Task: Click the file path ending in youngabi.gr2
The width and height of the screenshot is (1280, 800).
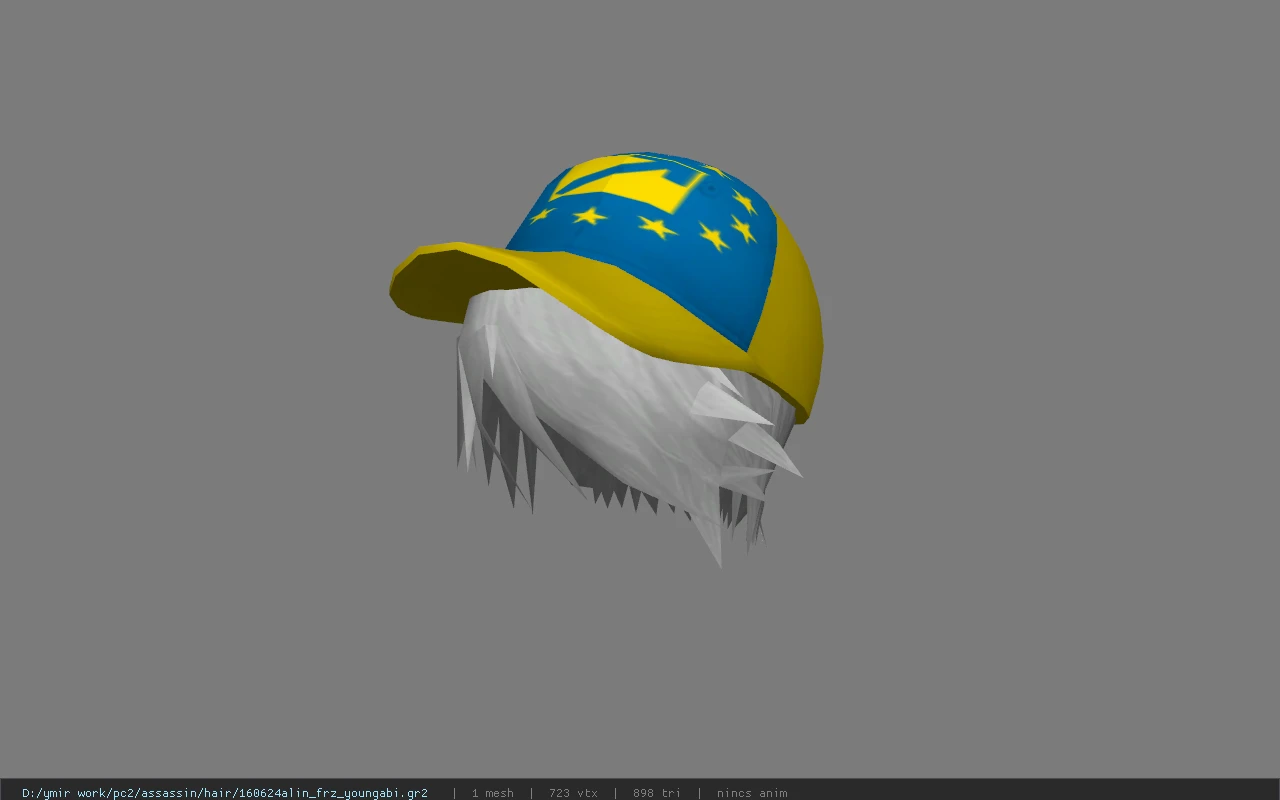Action: coord(225,793)
